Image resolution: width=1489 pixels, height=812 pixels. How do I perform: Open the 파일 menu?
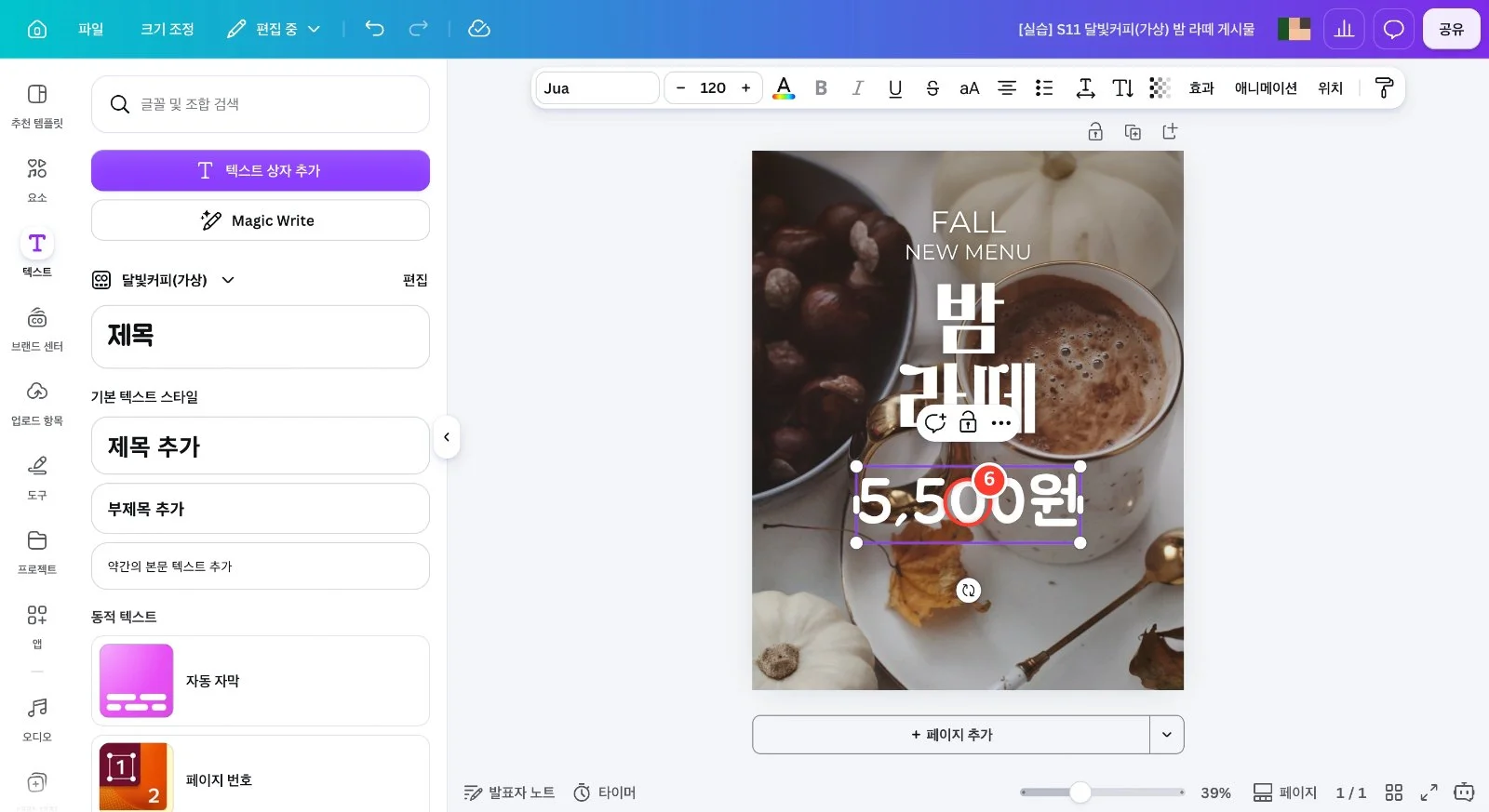91,29
